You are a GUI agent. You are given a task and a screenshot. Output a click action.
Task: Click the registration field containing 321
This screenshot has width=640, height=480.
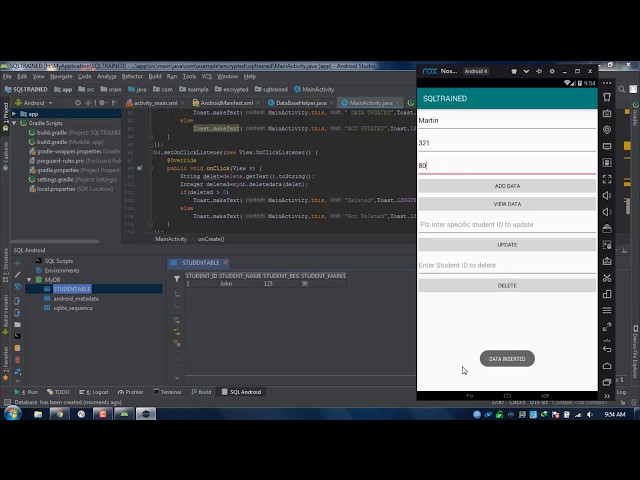point(507,143)
